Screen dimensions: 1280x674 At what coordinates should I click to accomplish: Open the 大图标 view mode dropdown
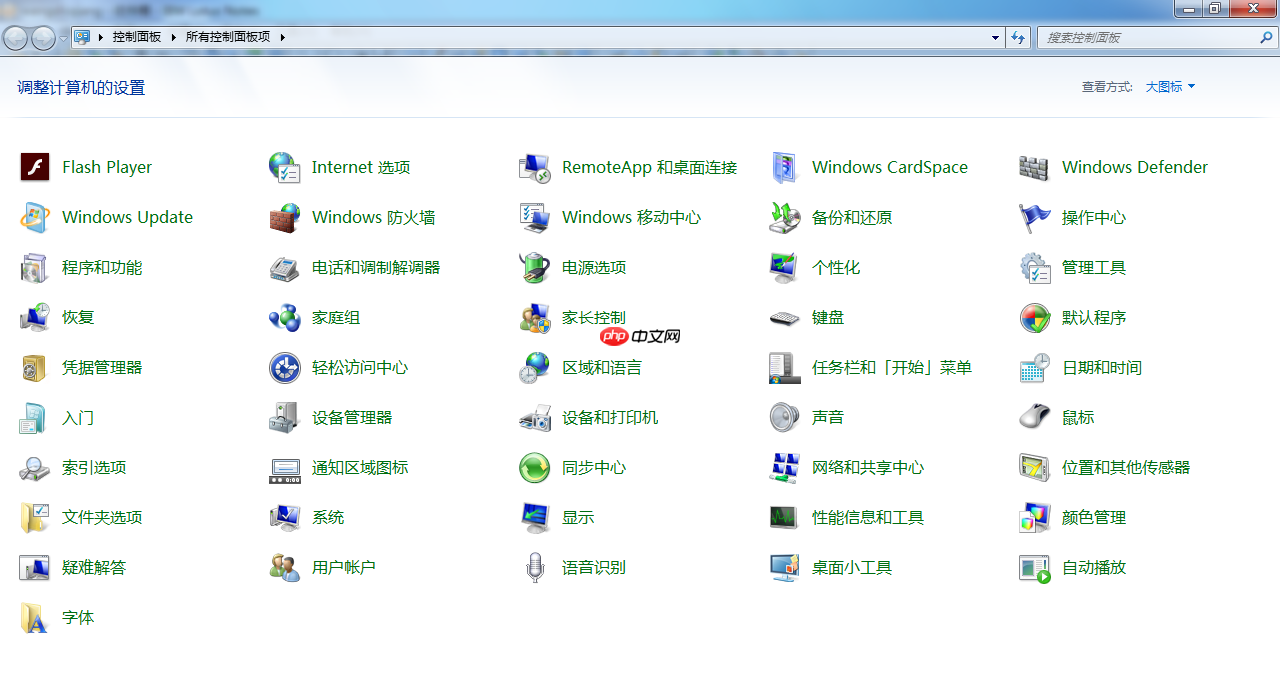click(1170, 87)
